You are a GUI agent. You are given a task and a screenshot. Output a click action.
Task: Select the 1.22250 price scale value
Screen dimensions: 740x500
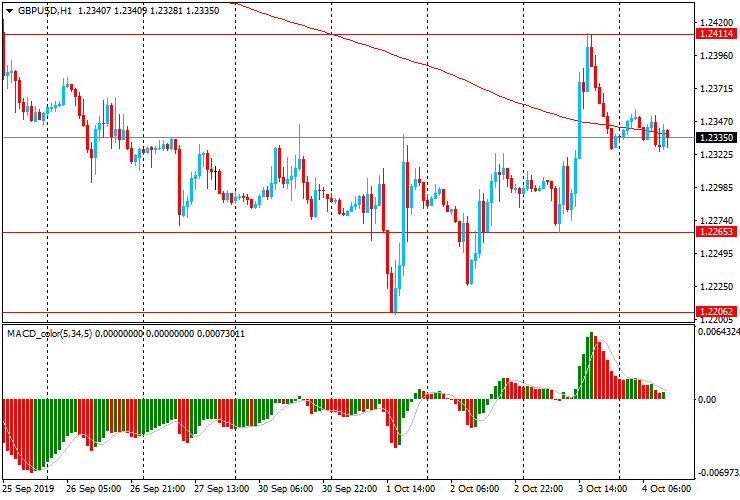(716, 287)
